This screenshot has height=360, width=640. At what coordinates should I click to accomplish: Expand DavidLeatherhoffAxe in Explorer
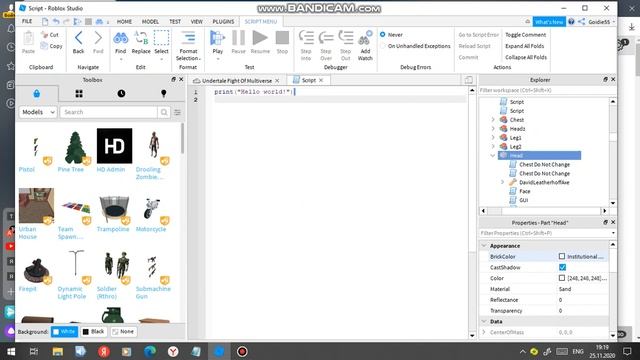pos(502,182)
